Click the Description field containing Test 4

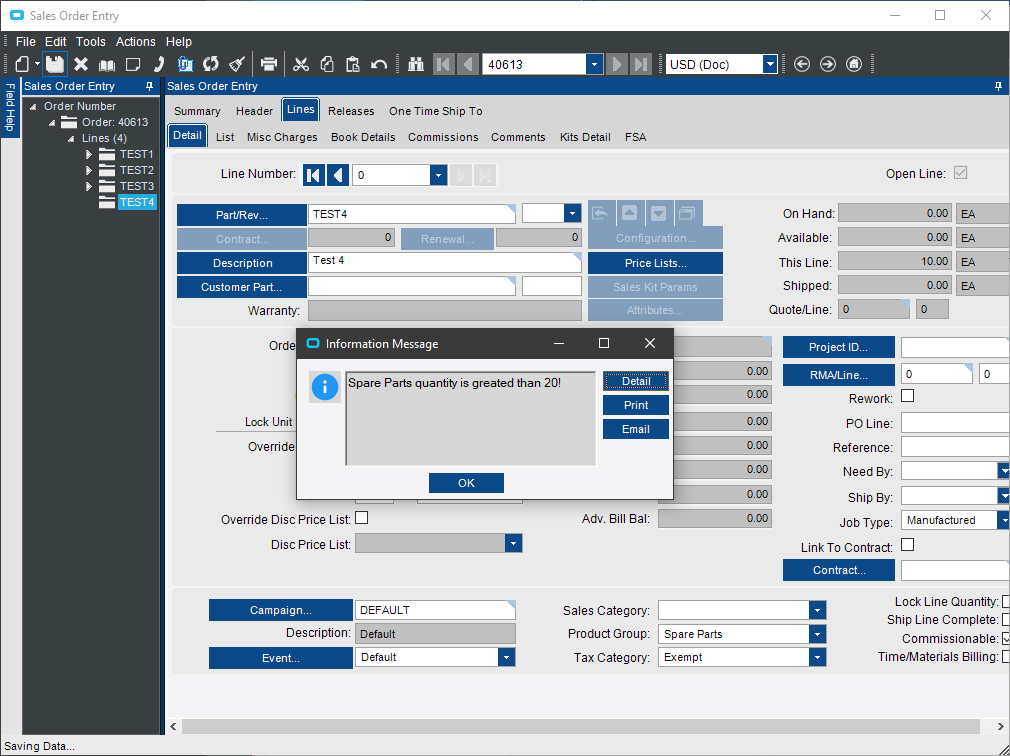(444, 262)
